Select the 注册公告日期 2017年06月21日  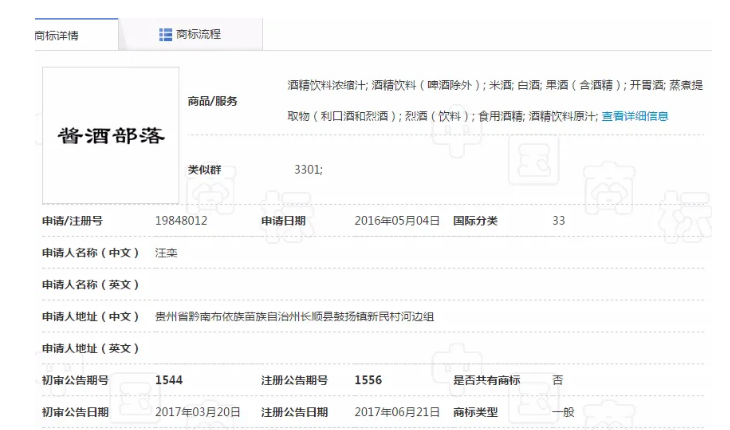point(396,411)
